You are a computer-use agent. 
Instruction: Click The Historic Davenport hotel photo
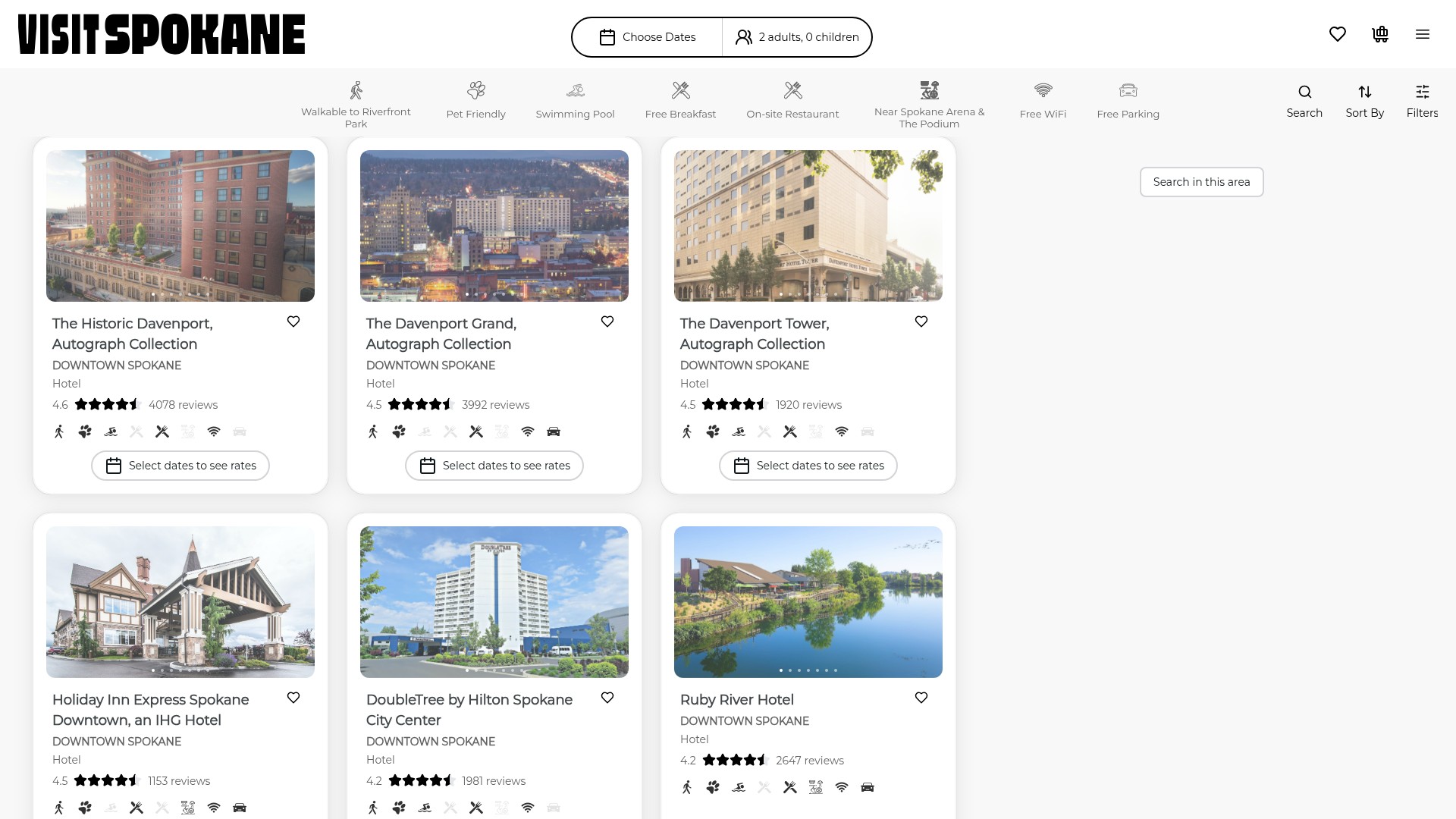(x=180, y=226)
